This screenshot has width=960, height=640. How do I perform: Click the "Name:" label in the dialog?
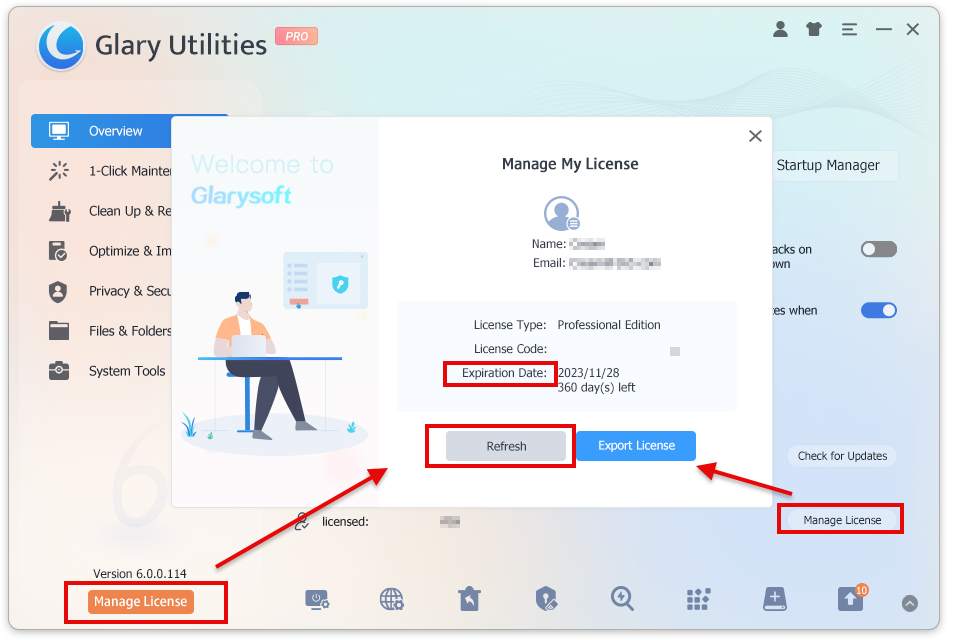[x=549, y=244]
